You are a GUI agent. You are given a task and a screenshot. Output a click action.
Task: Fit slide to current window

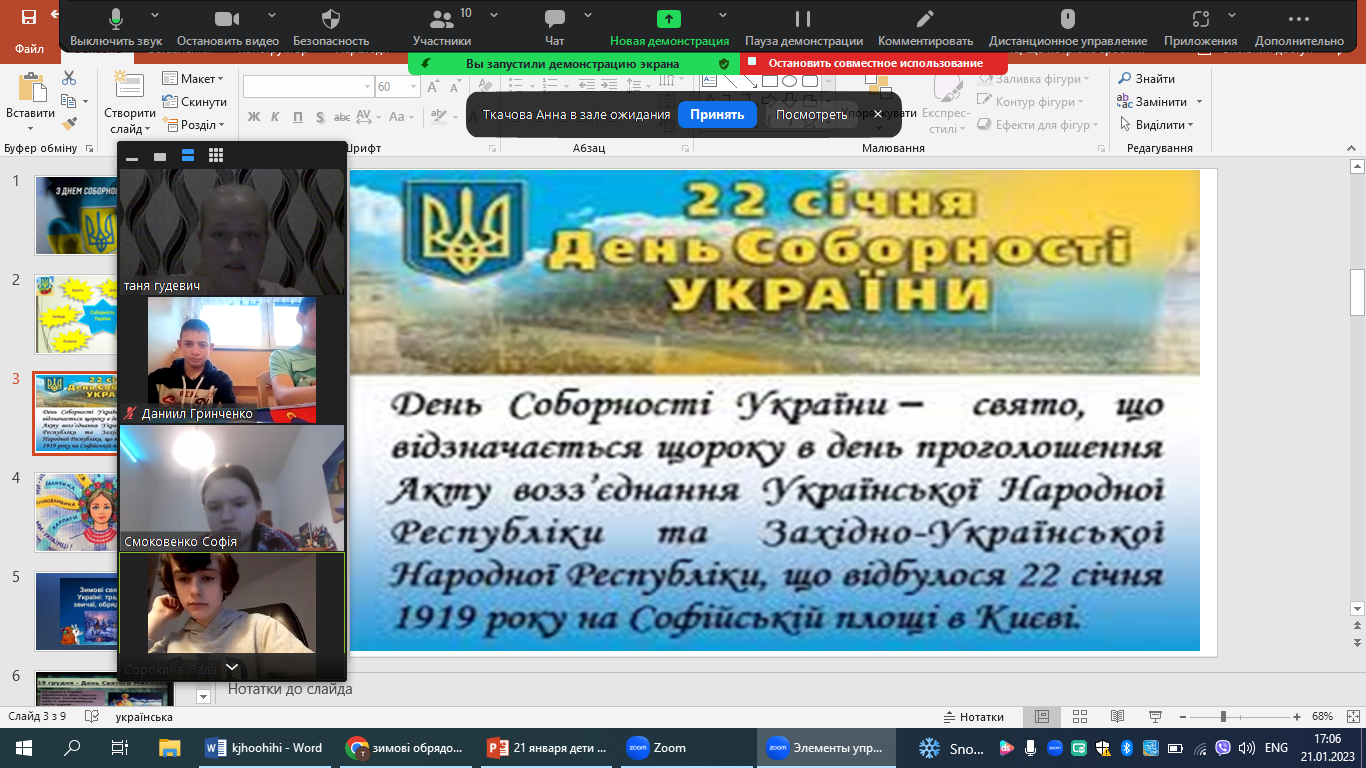(x=1352, y=717)
